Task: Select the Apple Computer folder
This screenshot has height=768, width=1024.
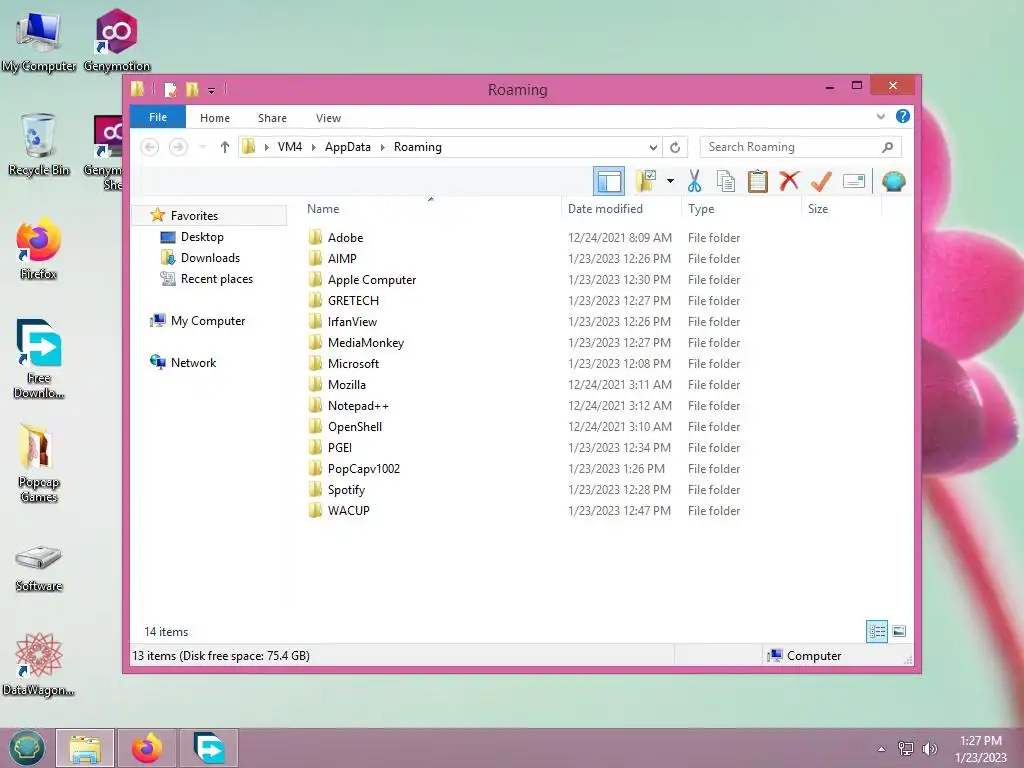Action: [372, 280]
